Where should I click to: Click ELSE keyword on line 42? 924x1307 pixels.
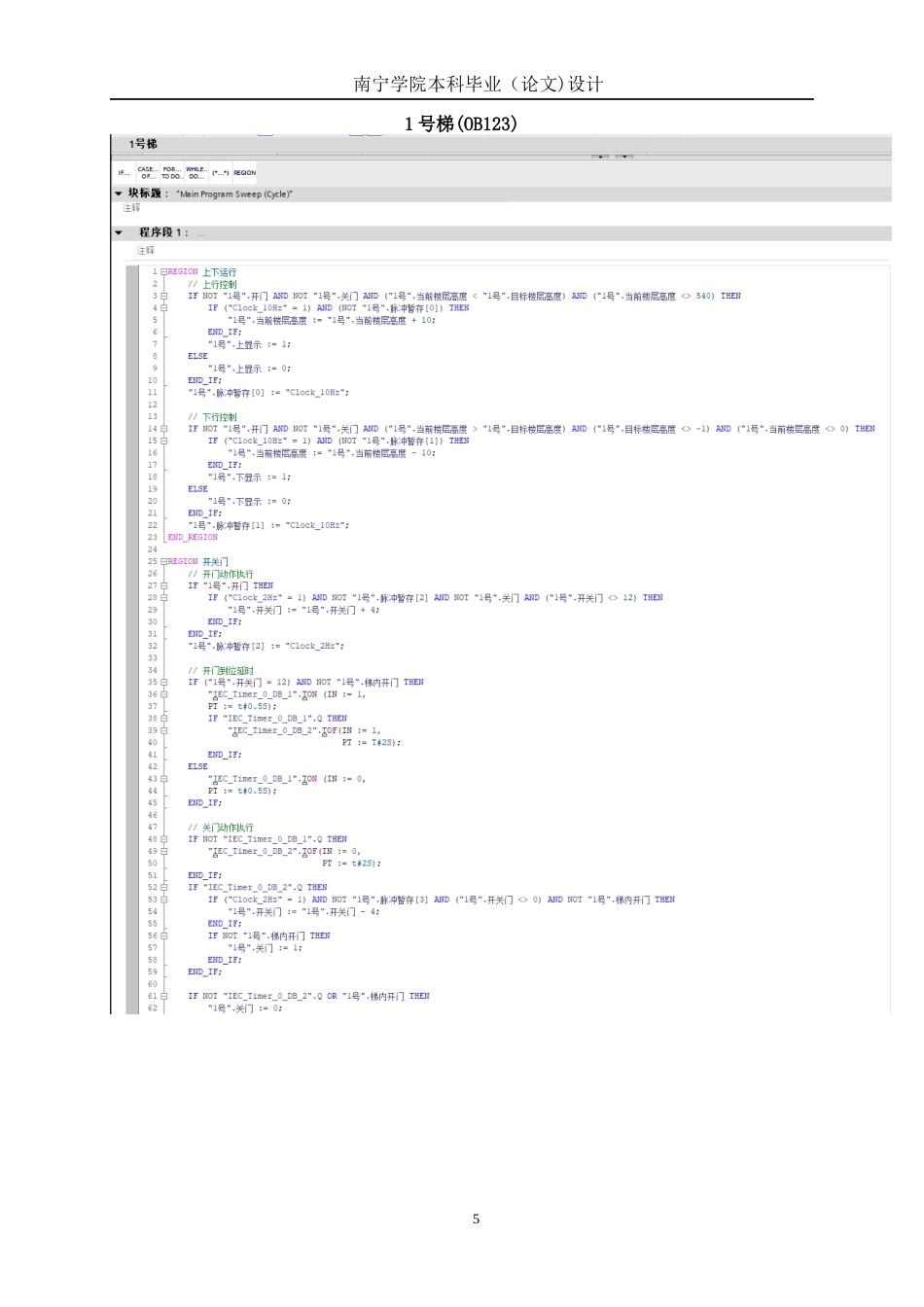(x=197, y=767)
